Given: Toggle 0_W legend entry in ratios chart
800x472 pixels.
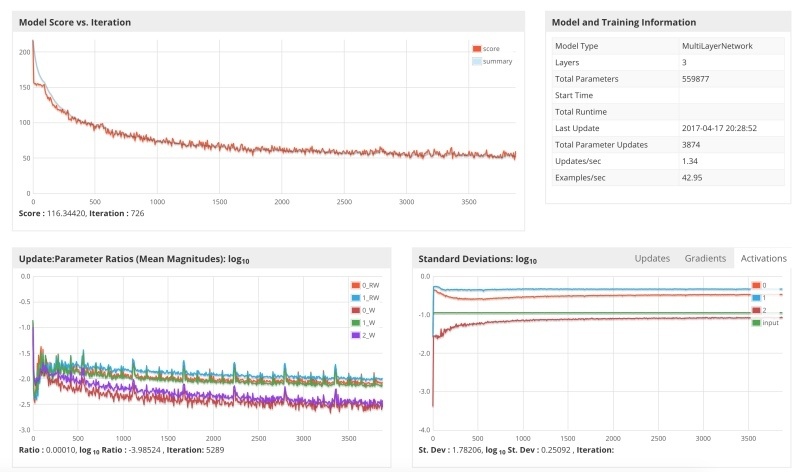Looking at the screenshot, I should pos(364,310).
